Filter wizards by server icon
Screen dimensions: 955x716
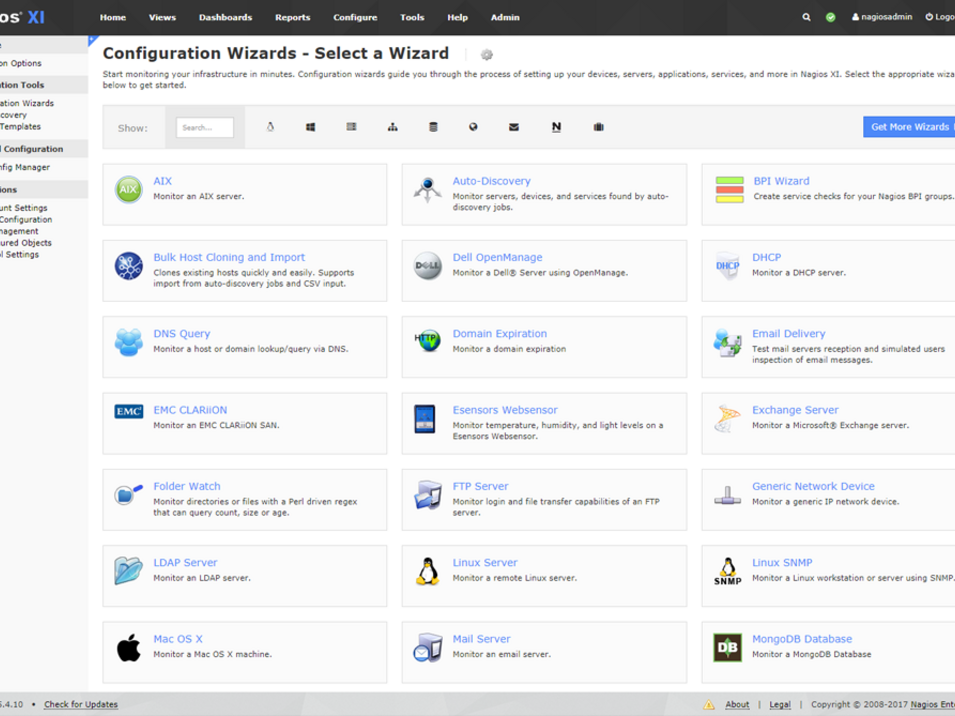pos(351,127)
